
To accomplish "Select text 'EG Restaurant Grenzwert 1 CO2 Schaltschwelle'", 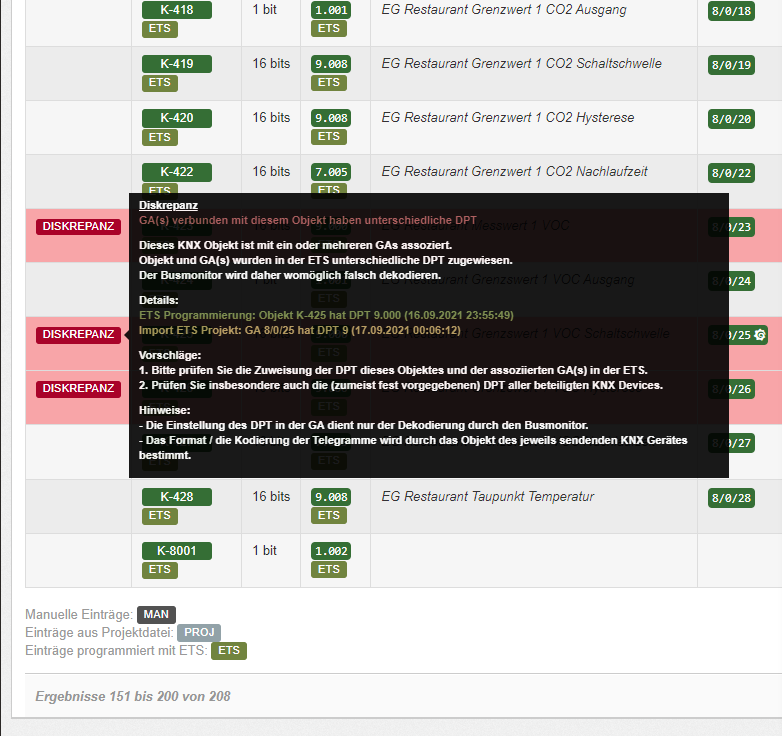I will pyautogui.click(x=522, y=64).
